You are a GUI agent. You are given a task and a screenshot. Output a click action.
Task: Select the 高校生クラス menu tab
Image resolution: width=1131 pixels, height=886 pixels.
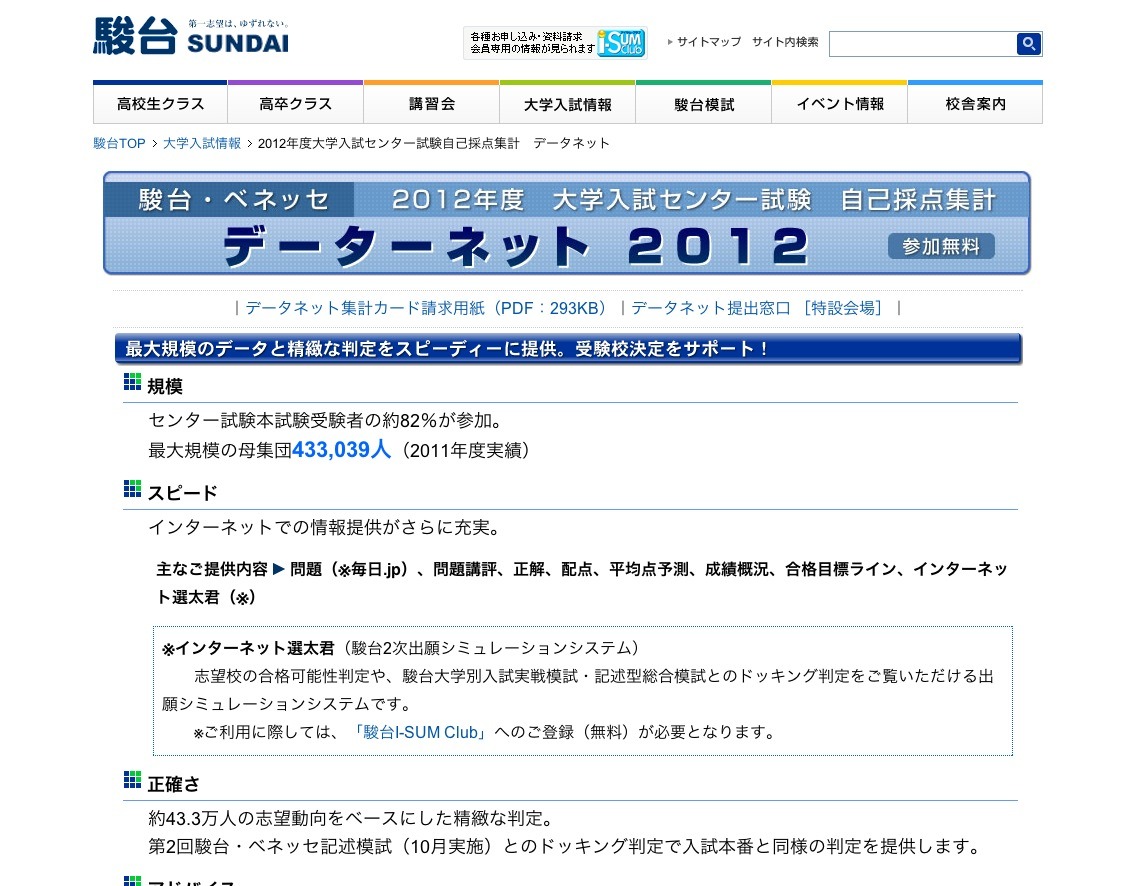pos(160,104)
